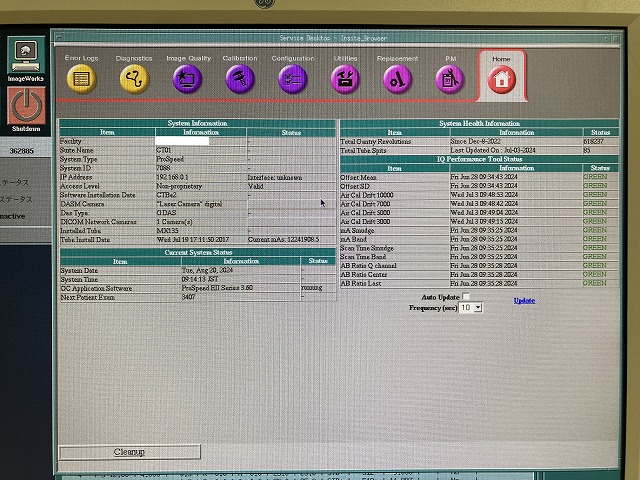
Task: Open the Utilities icon
Action: tap(346, 80)
